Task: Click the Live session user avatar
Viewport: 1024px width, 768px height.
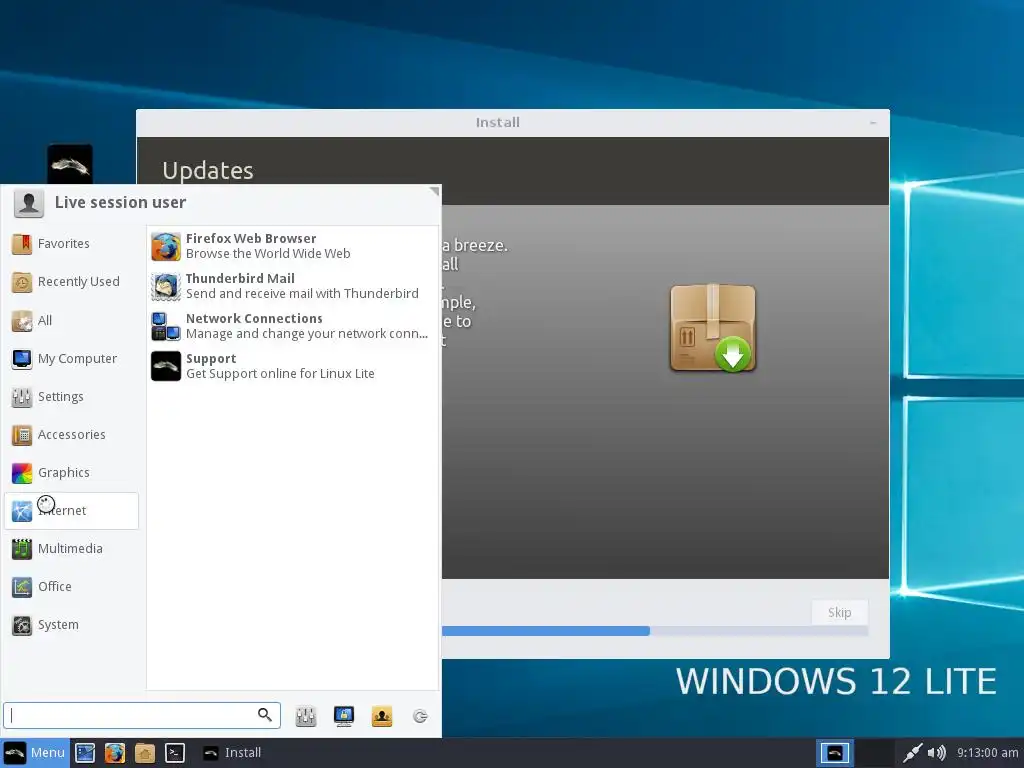Action: coord(29,203)
